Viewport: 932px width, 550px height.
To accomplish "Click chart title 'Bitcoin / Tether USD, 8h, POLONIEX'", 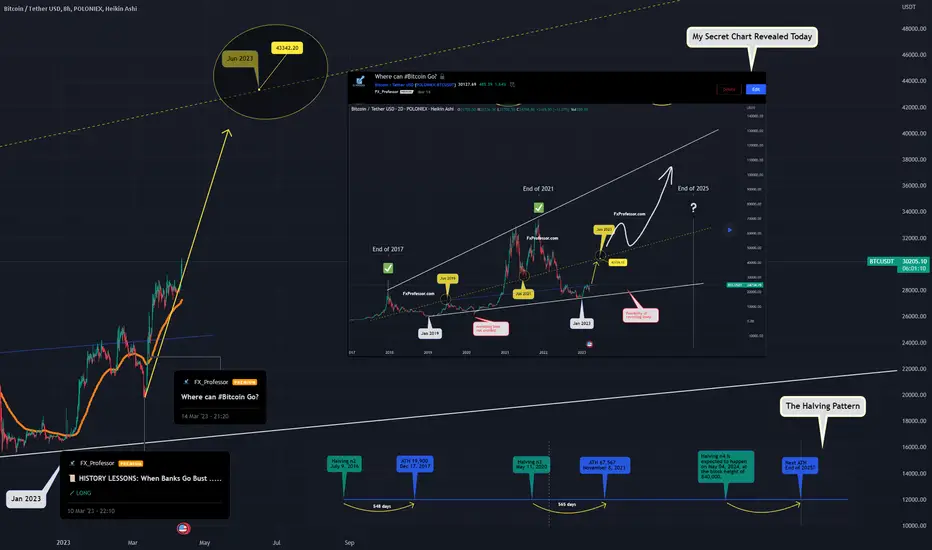I will click(70, 8).
